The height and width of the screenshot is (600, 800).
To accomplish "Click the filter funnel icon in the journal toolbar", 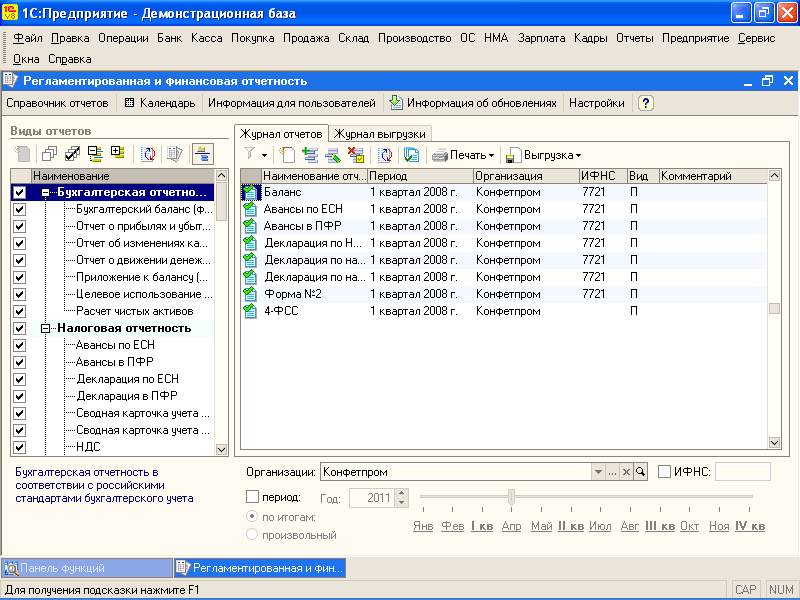I will (249, 154).
